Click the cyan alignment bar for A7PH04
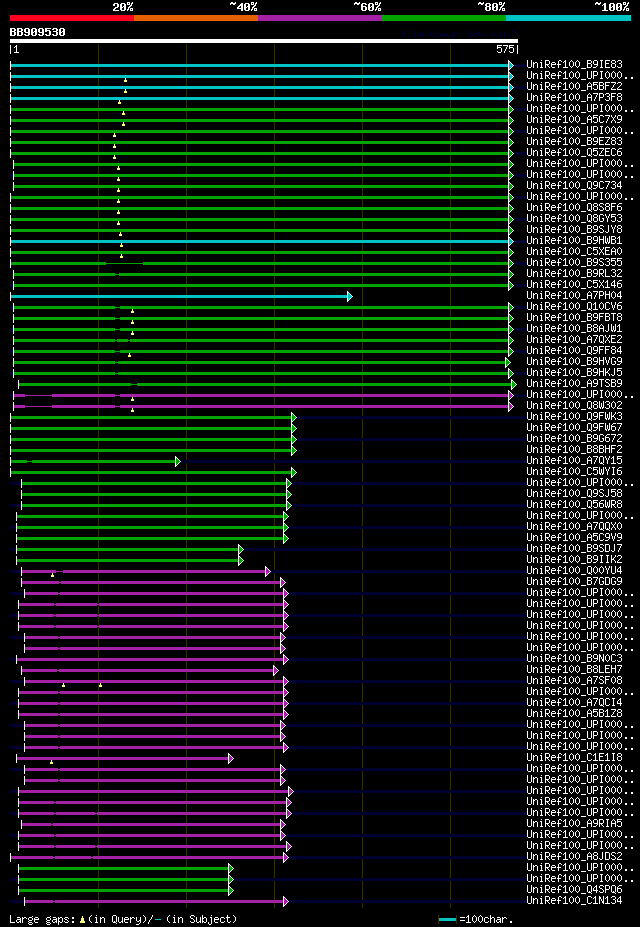 tap(181, 296)
